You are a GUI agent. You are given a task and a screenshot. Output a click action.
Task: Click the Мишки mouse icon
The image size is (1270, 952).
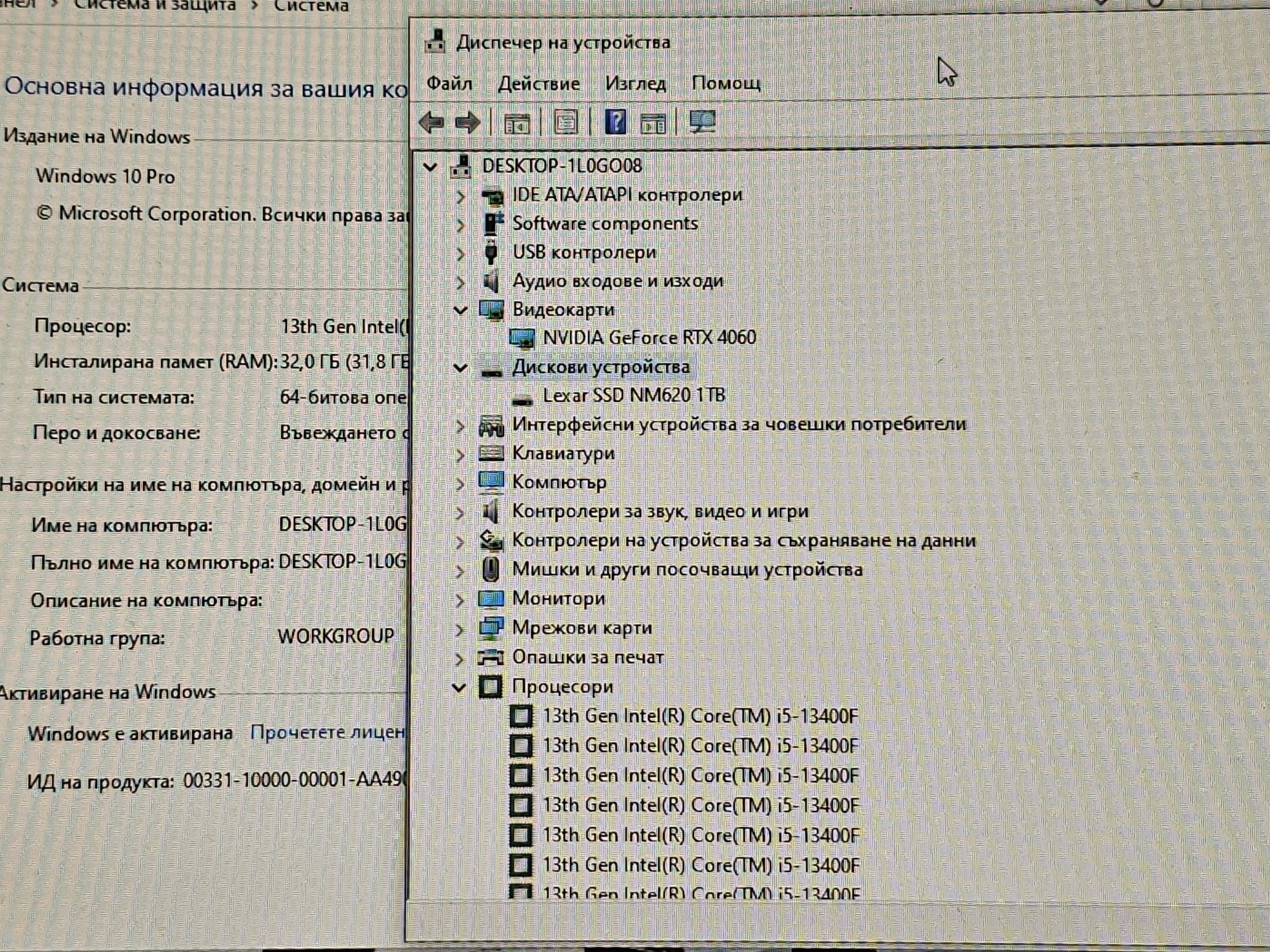(x=490, y=569)
